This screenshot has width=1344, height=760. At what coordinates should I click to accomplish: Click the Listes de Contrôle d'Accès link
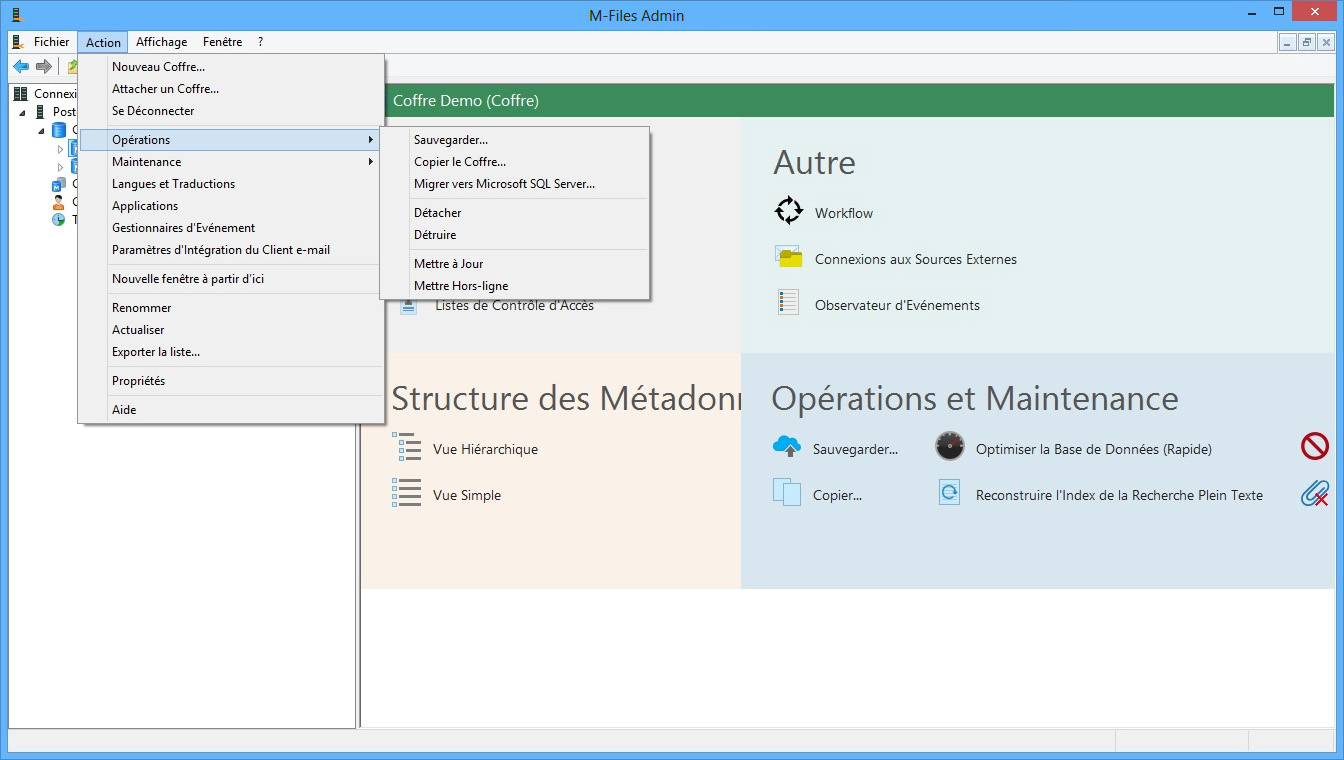[x=514, y=306]
